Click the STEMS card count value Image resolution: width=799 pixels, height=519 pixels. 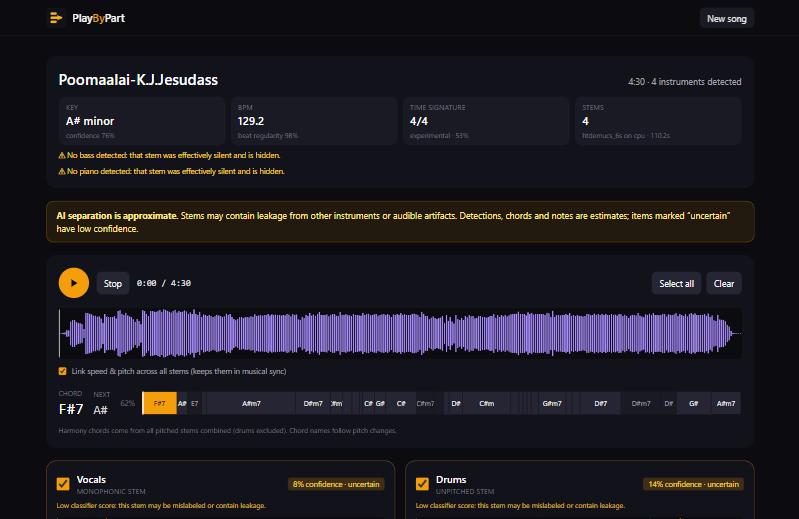pyautogui.click(x=585, y=121)
